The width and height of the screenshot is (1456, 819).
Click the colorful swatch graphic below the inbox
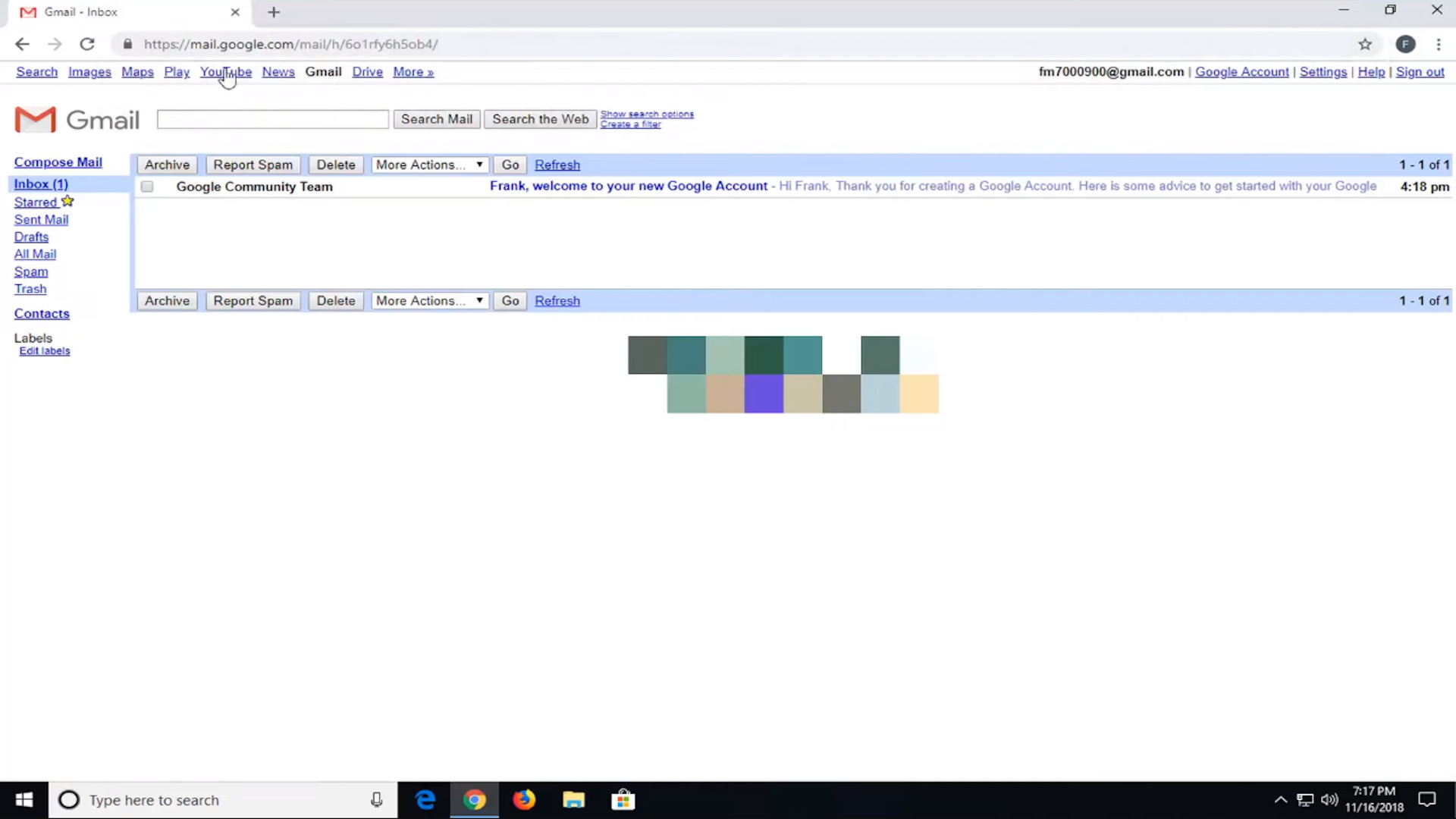781,374
